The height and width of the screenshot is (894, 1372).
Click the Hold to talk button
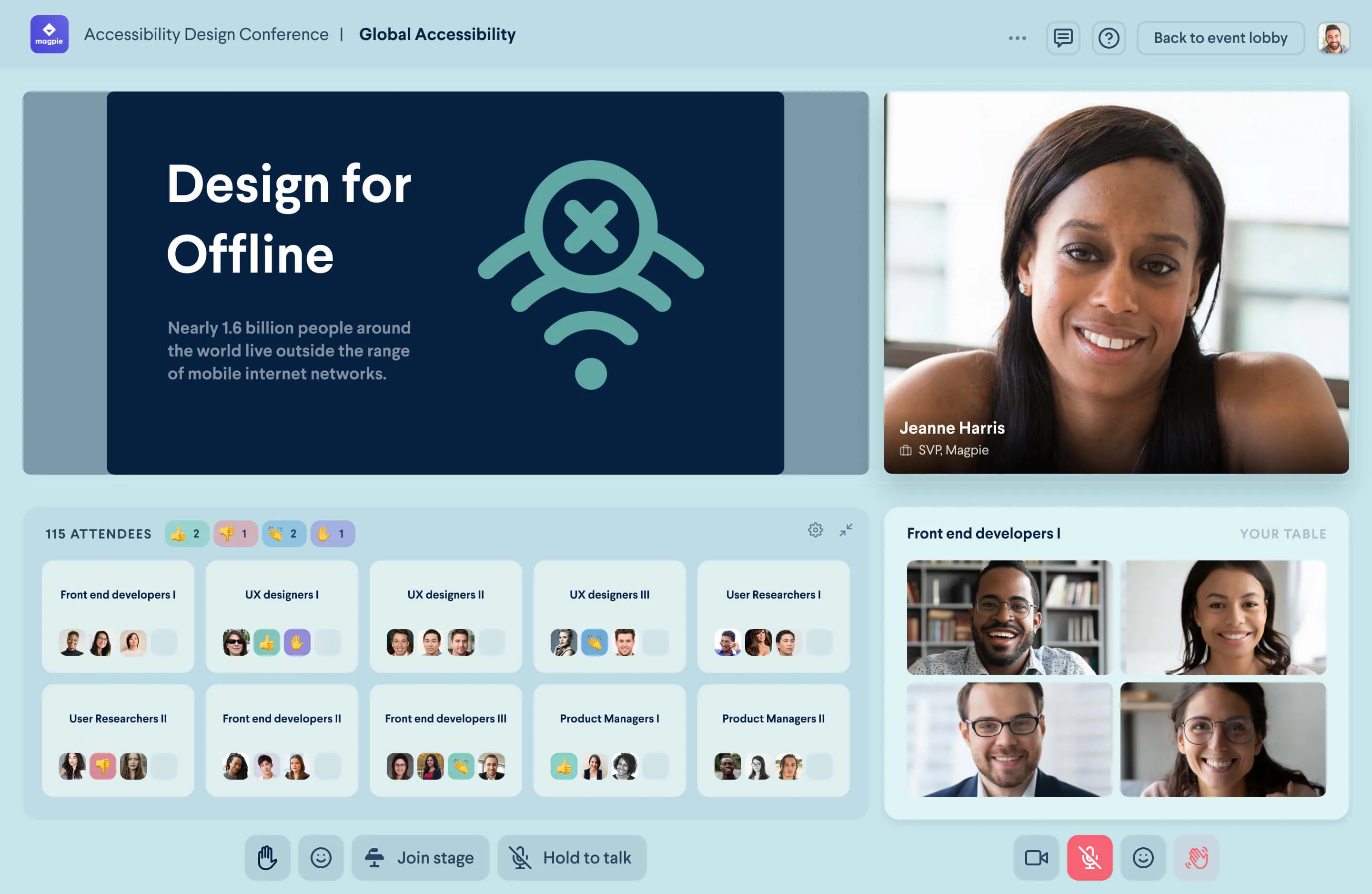[x=572, y=857]
